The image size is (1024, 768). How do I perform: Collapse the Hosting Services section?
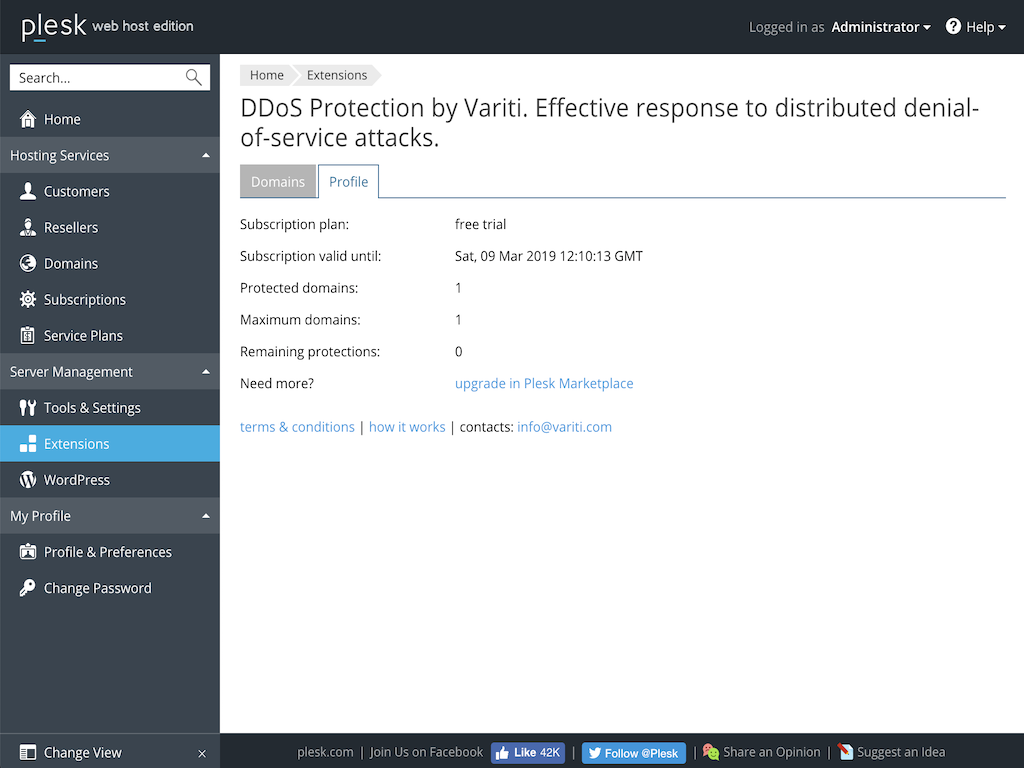click(205, 155)
